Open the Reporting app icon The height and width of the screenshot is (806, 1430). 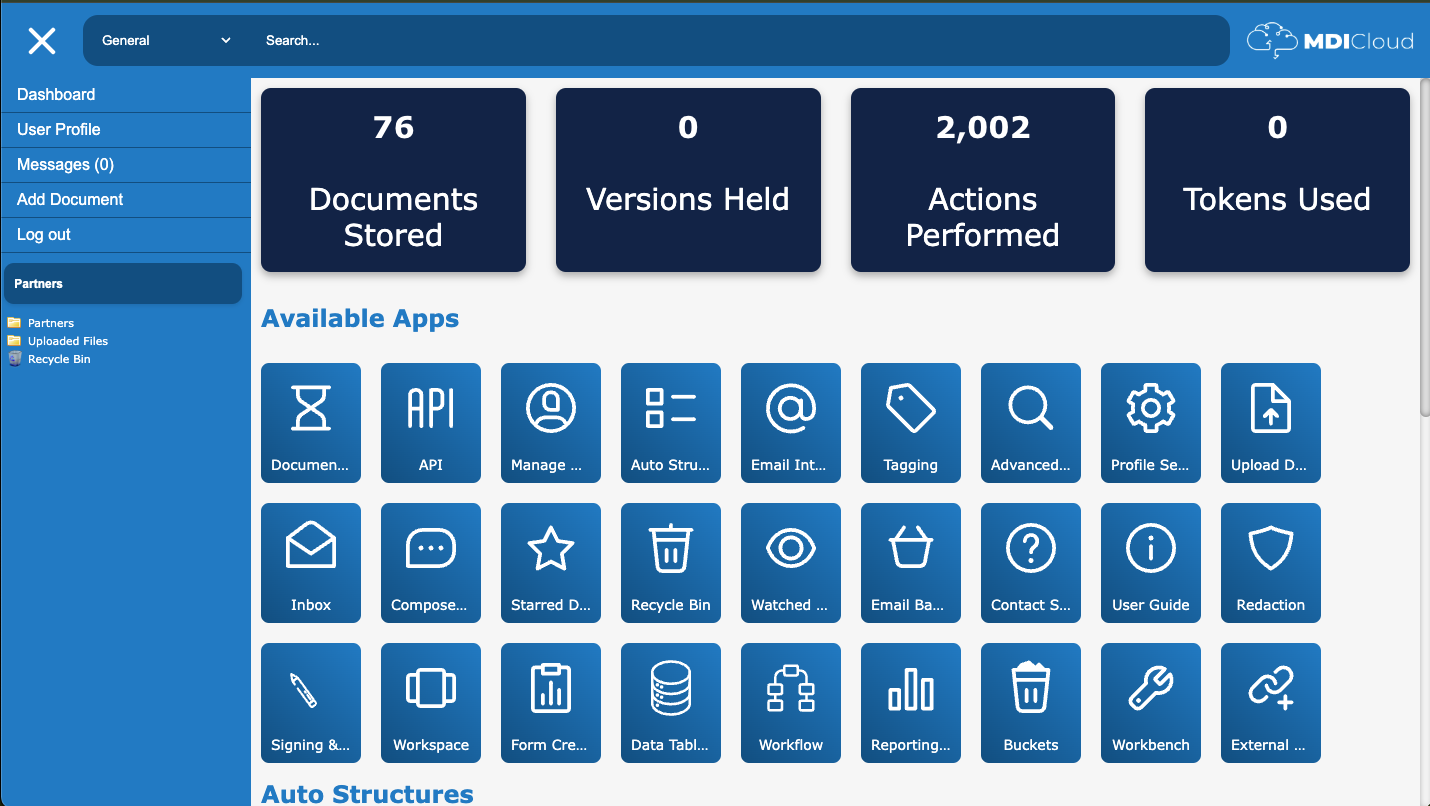pos(910,702)
